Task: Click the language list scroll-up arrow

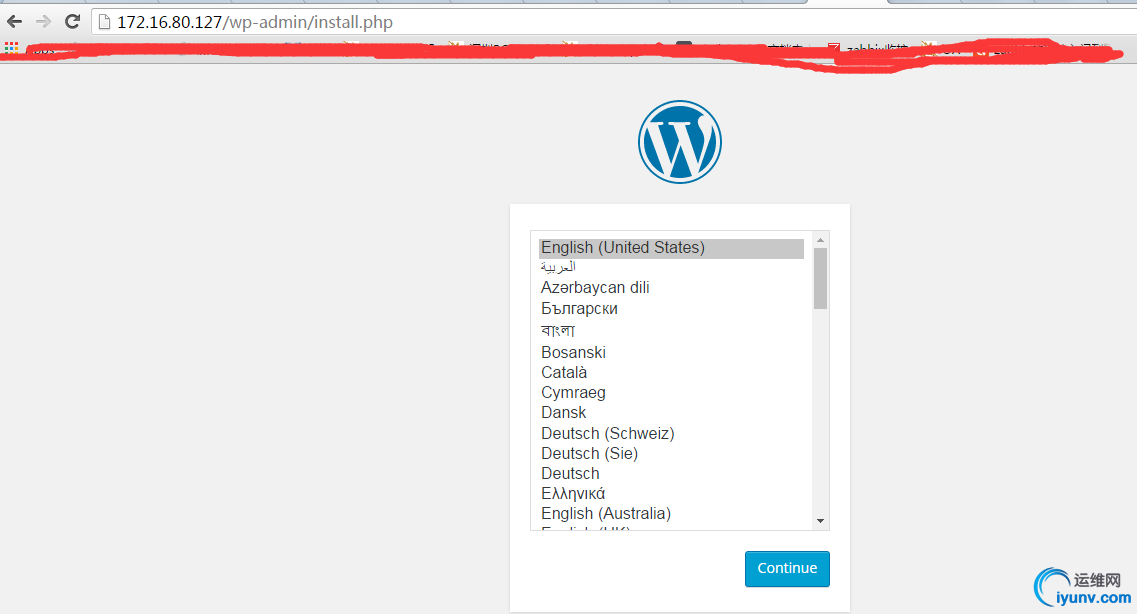Action: [x=820, y=240]
